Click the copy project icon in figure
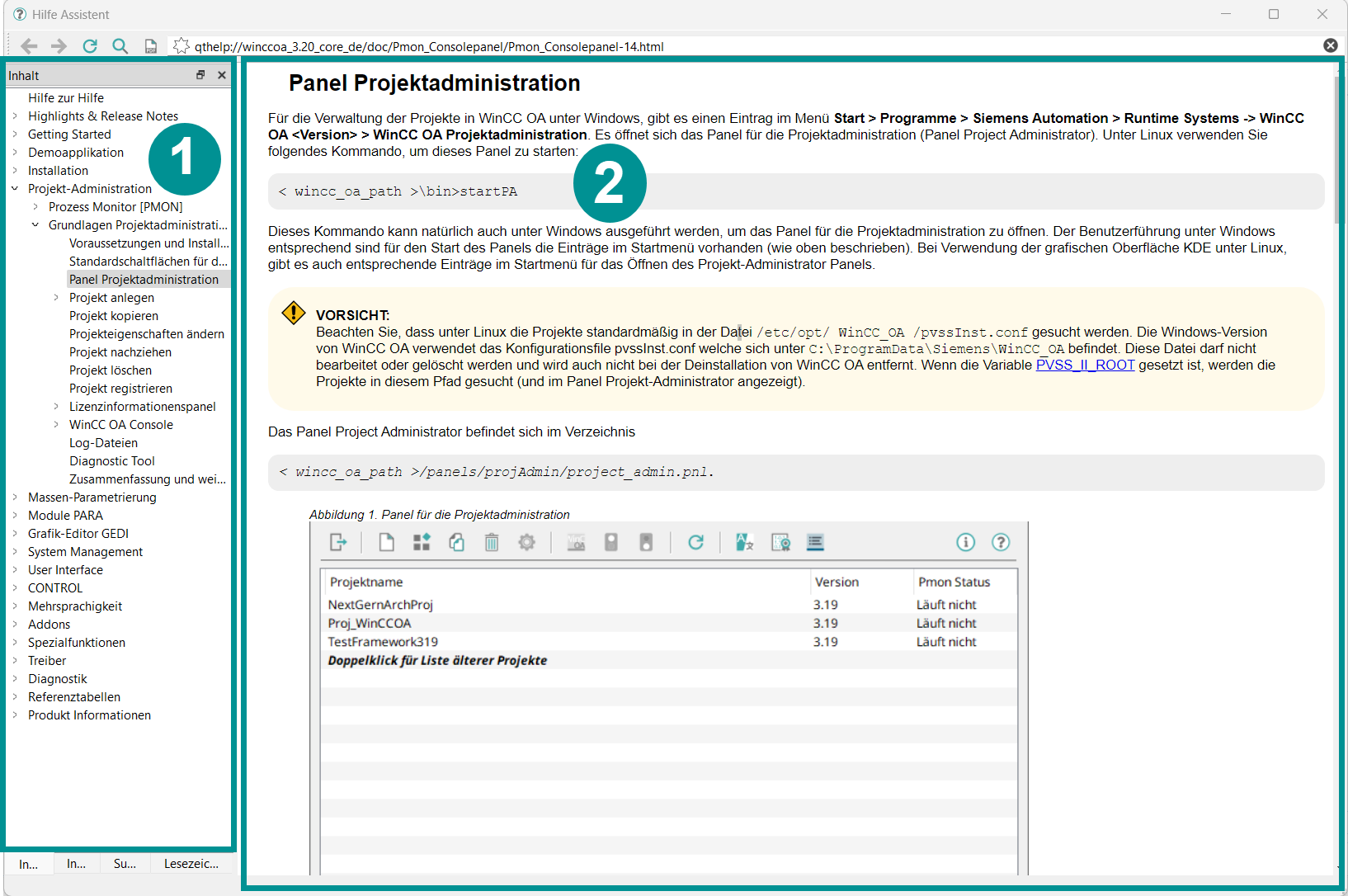The height and width of the screenshot is (896, 1348). (x=456, y=542)
